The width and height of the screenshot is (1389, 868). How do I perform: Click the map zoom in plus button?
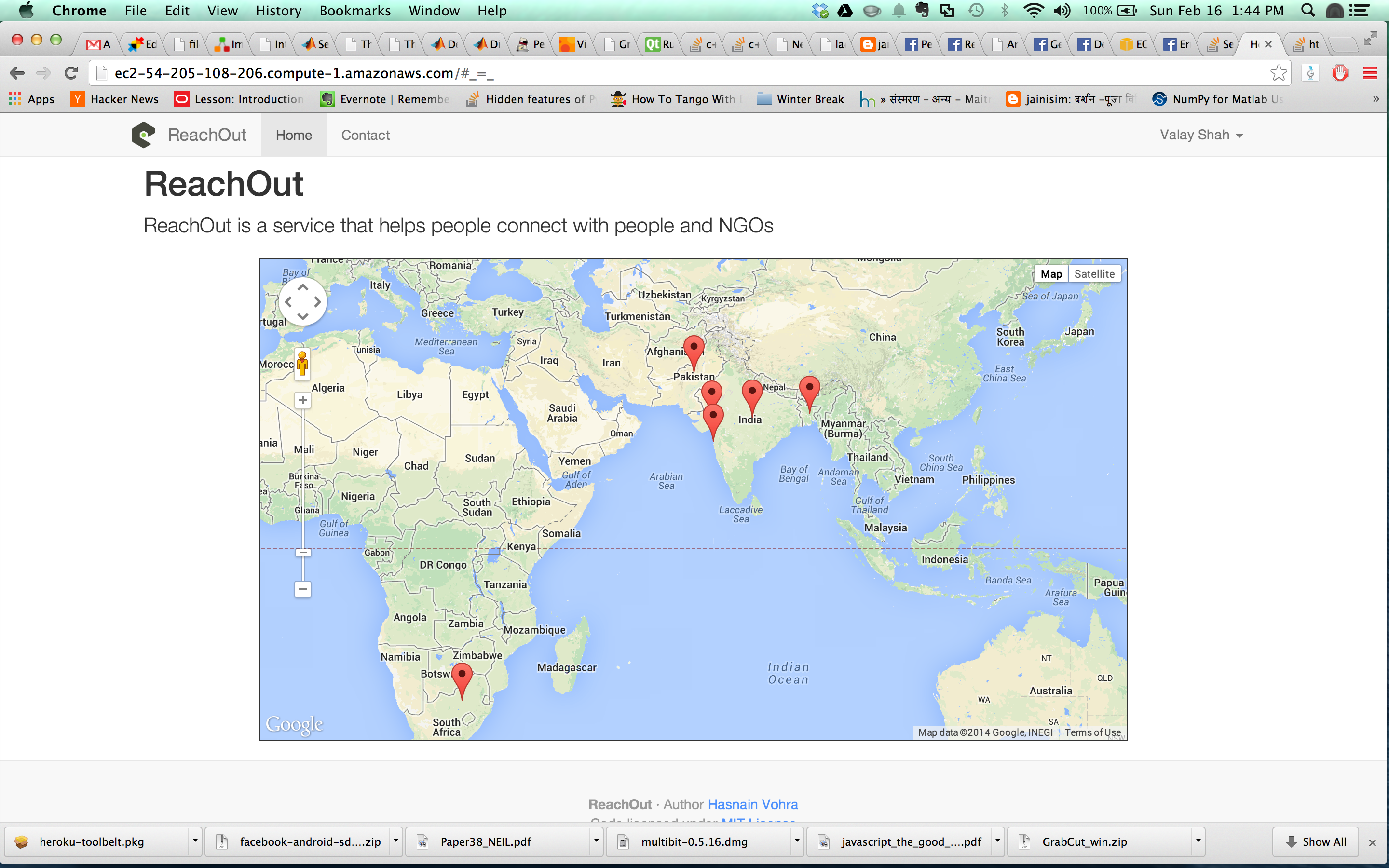pyautogui.click(x=302, y=400)
